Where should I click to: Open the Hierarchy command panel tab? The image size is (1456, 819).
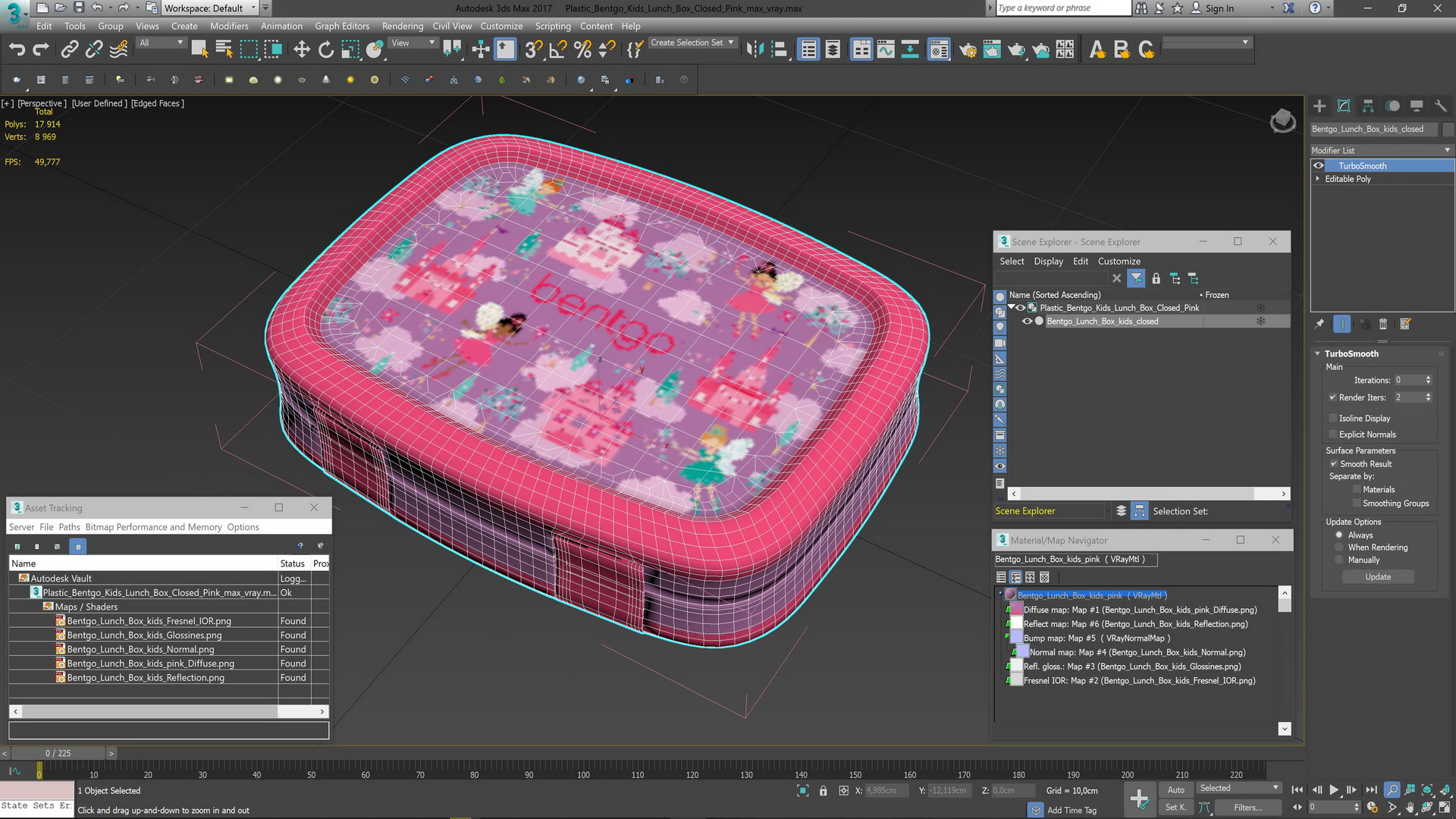1368,106
